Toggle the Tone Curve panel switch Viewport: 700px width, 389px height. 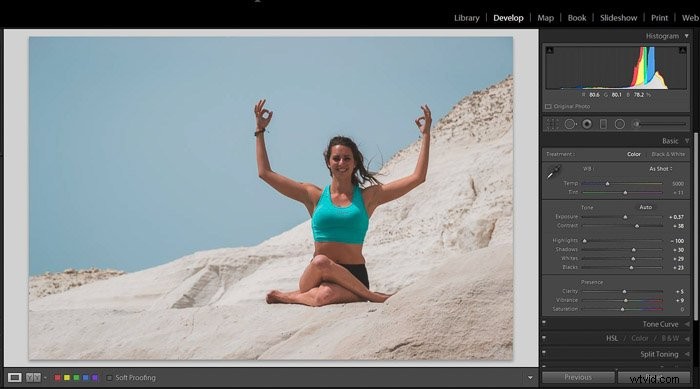pos(544,323)
